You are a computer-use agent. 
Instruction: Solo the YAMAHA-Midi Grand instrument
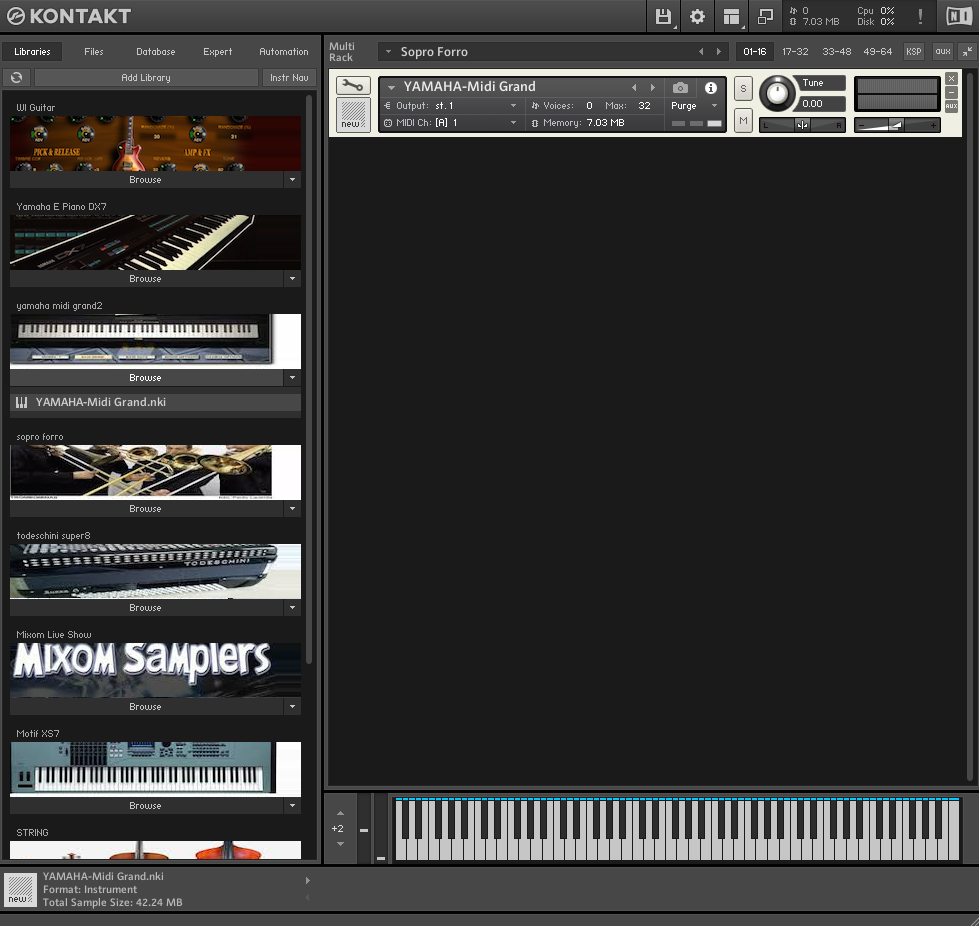click(743, 89)
